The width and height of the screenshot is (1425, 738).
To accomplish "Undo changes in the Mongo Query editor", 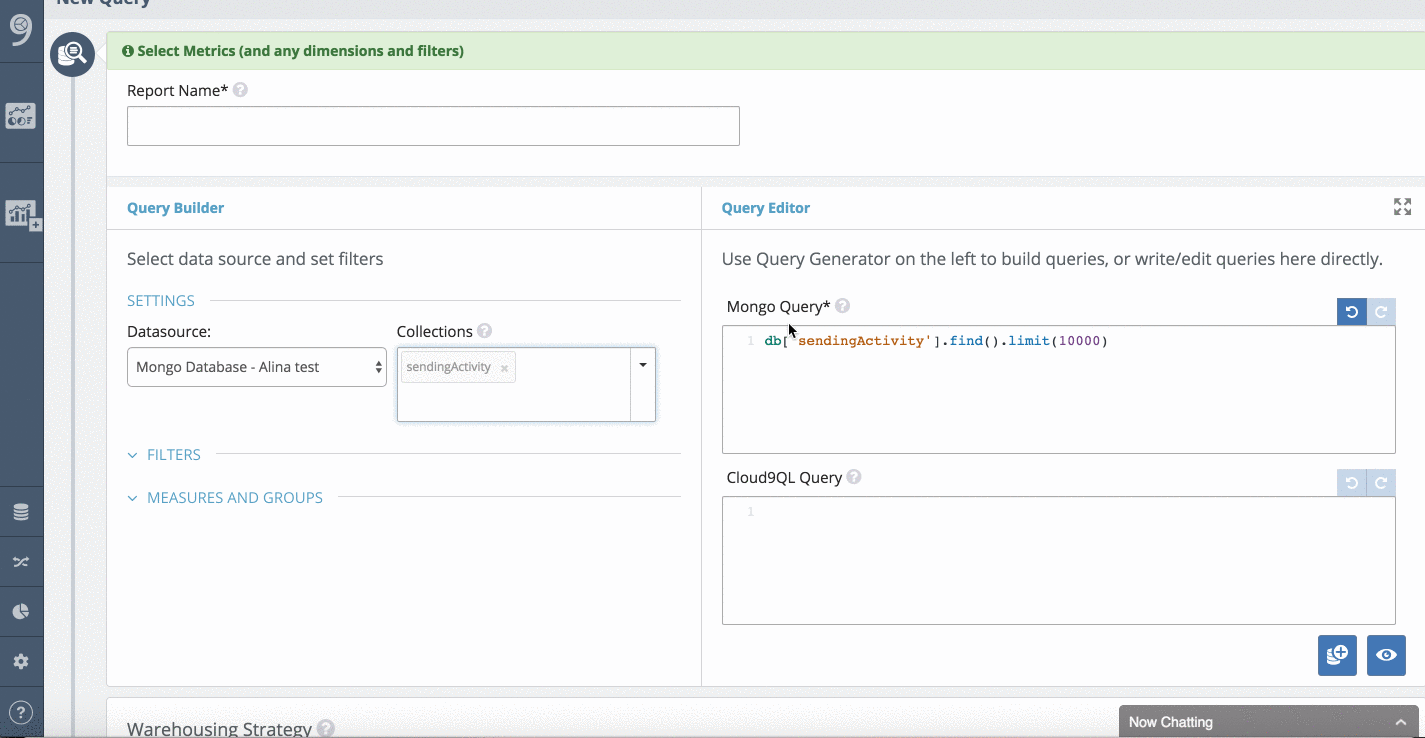I will pyautogui.click(x=1351, y=311).
